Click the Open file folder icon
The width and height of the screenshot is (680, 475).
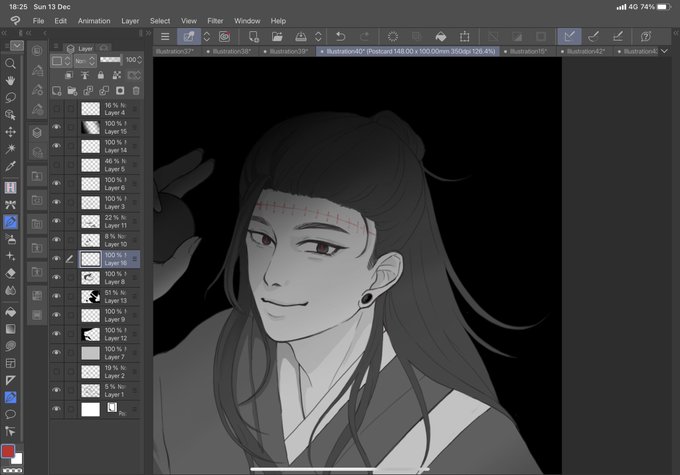277,37
